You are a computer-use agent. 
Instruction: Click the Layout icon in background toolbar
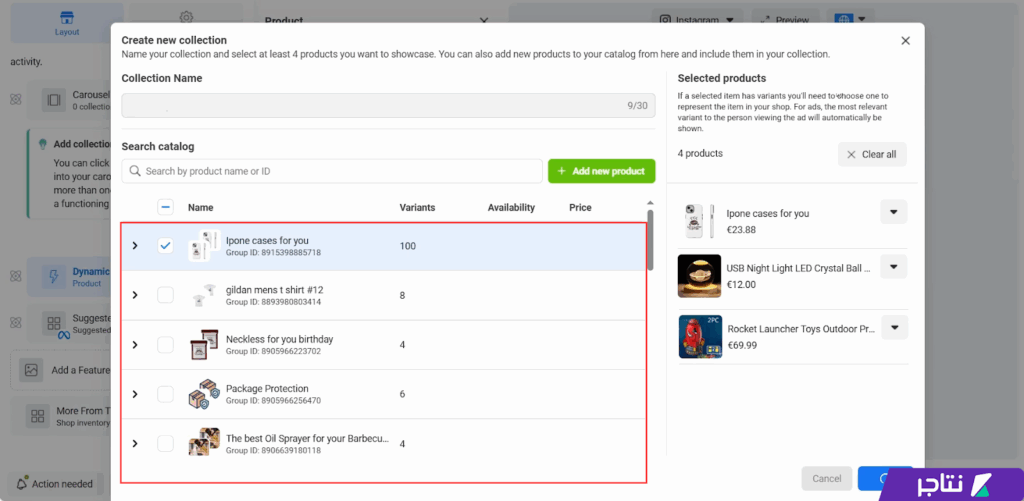[x=67, y=22]
